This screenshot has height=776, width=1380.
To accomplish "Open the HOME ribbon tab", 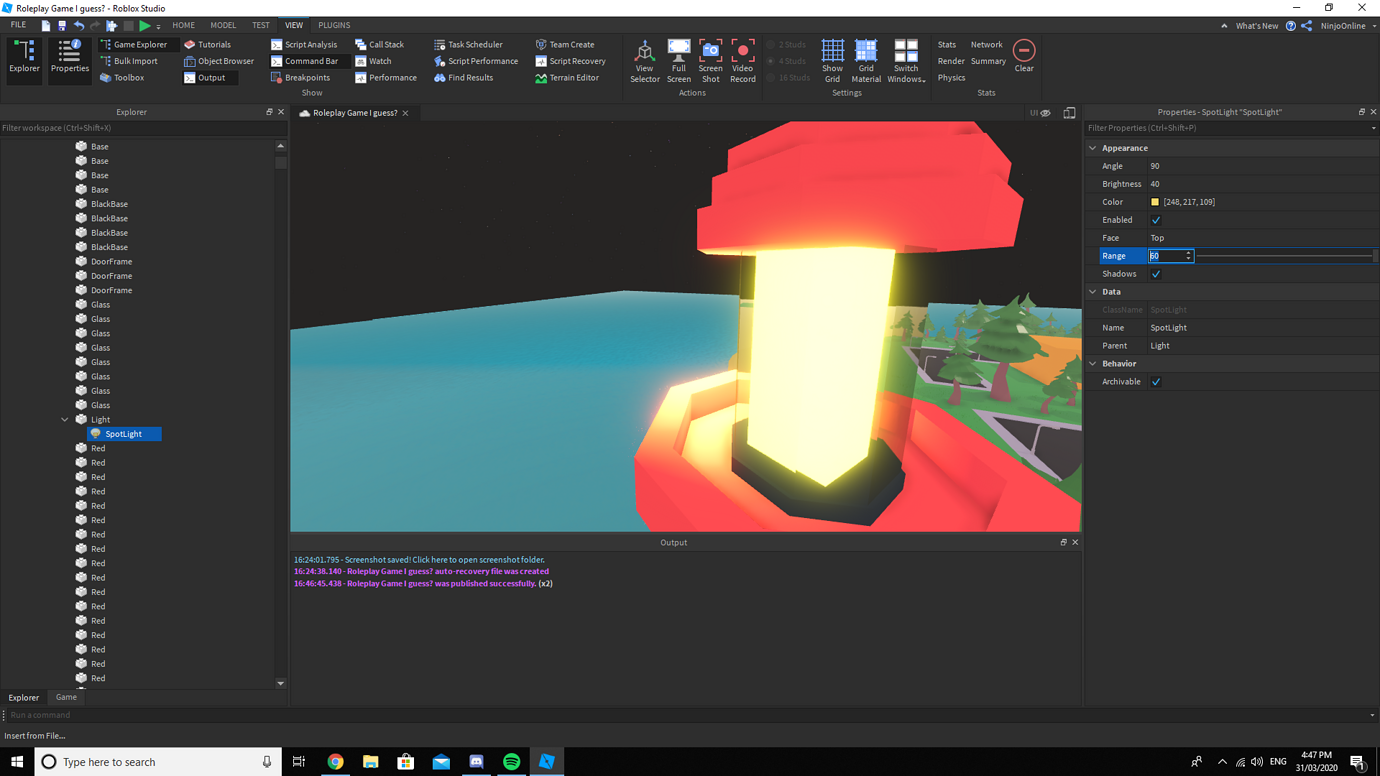I will (183, 25).
